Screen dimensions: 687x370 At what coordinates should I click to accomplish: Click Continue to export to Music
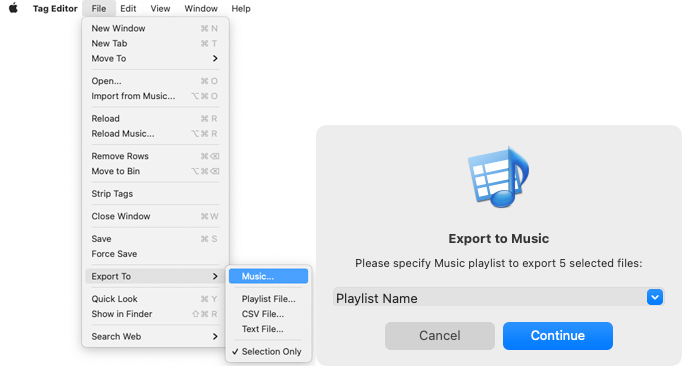[557, 336]
